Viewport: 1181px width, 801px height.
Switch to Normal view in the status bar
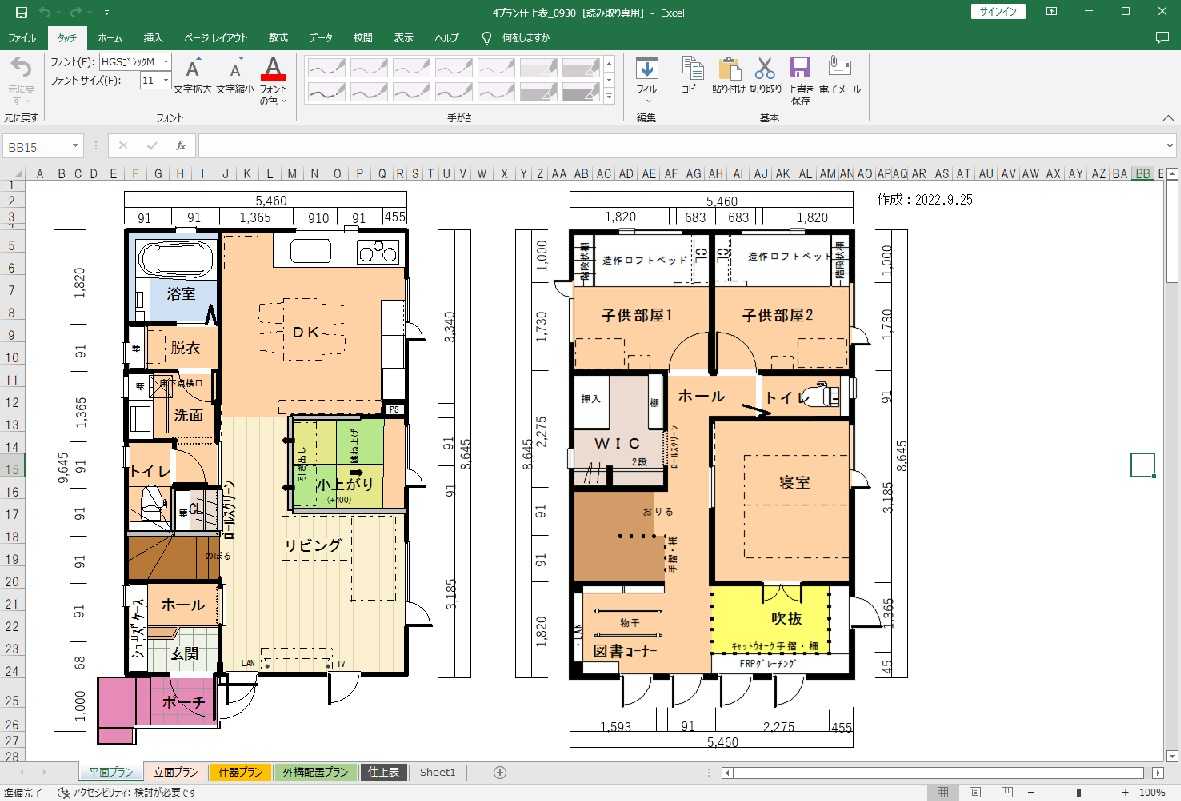point(942,792)
